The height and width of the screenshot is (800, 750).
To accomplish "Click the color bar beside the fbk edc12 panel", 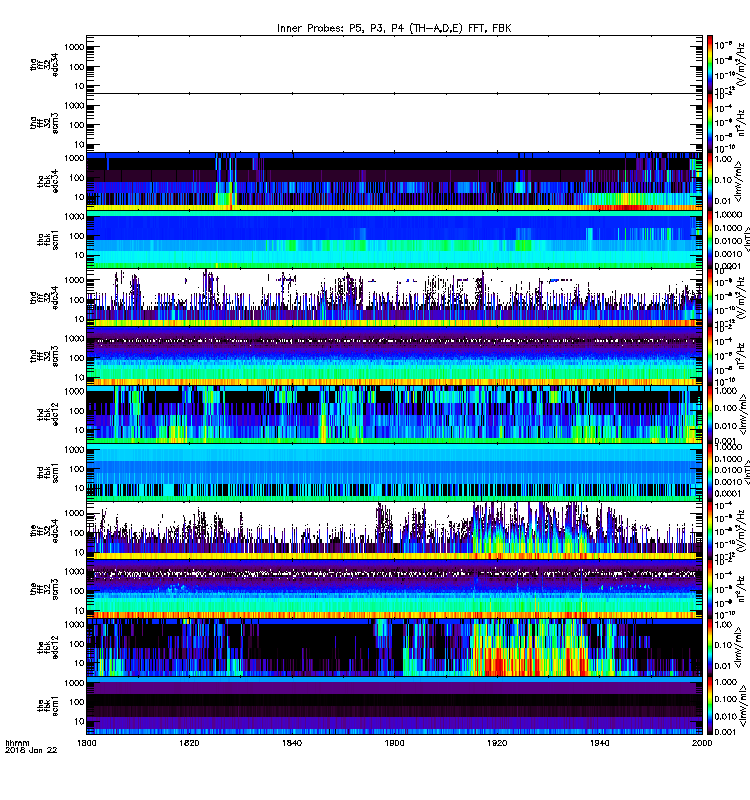I will point(710,647).
